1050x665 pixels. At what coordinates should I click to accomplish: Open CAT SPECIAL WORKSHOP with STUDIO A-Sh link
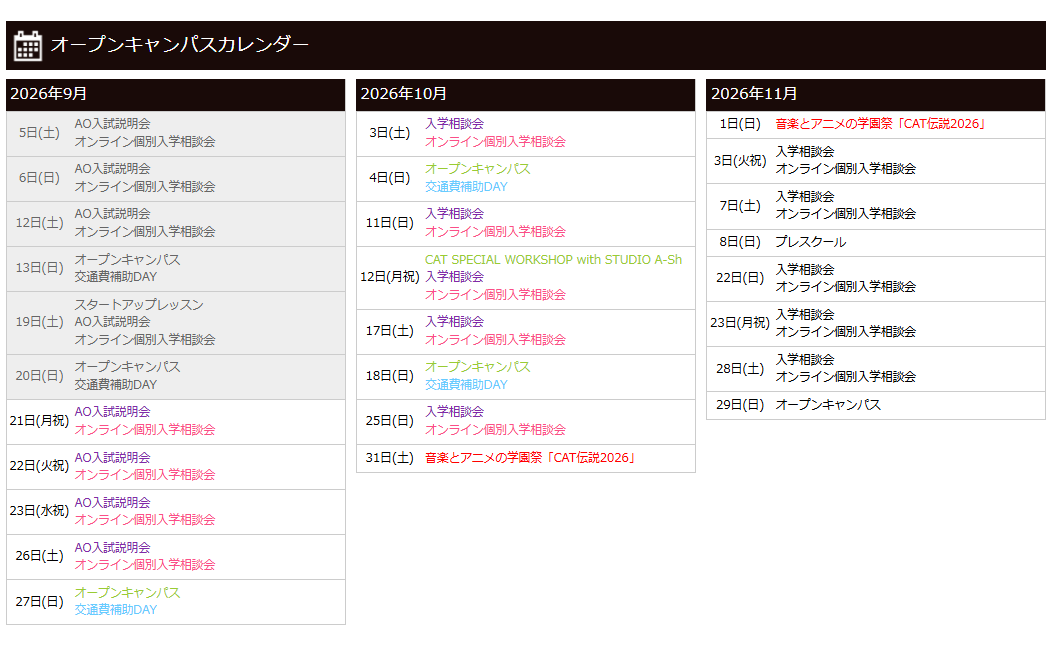pos(553,260)
